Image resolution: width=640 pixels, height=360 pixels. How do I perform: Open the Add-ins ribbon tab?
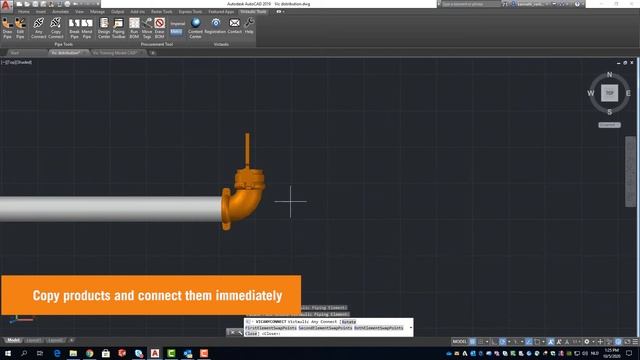(x=138, y=12)
